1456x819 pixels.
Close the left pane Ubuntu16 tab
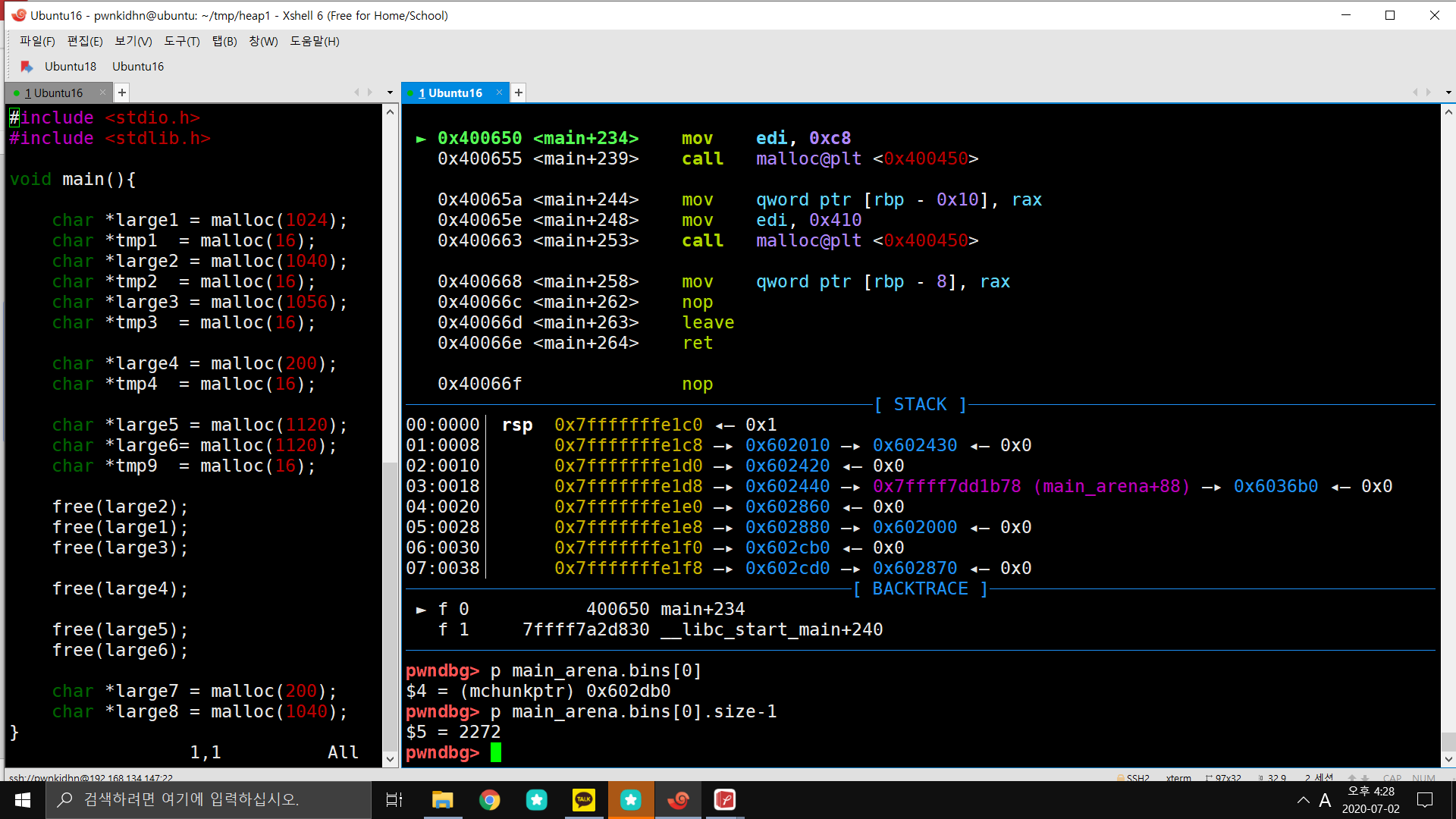click(103, 93)
